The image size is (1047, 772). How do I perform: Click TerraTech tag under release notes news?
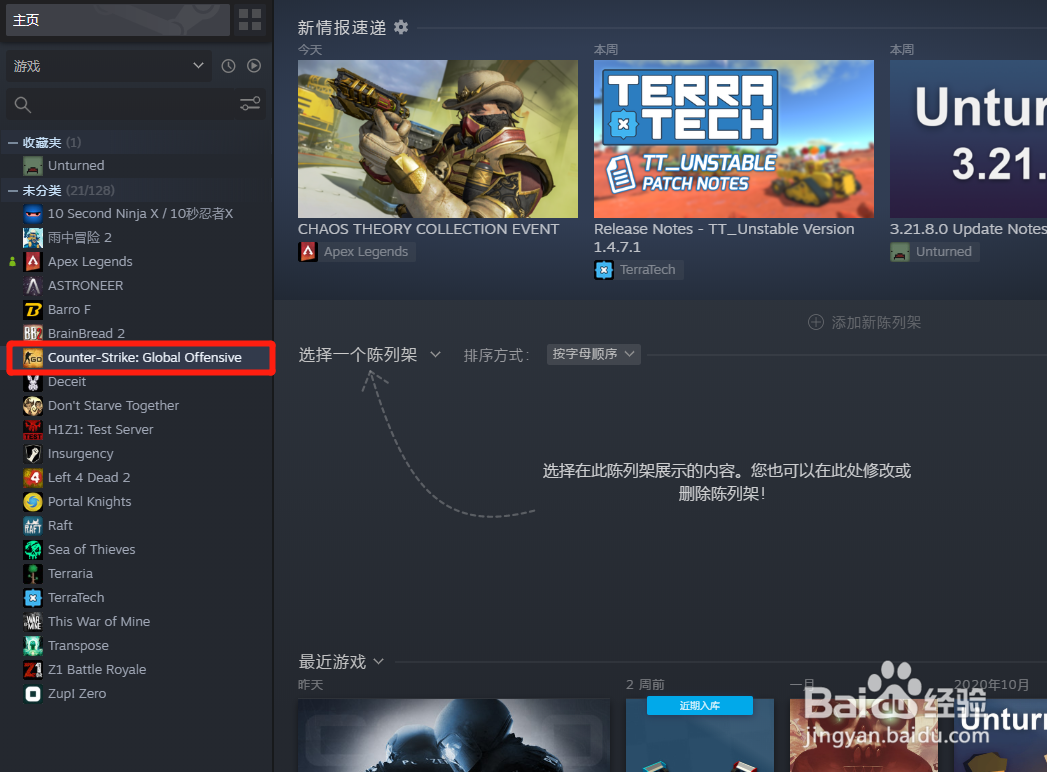click(x=638, y=270)
